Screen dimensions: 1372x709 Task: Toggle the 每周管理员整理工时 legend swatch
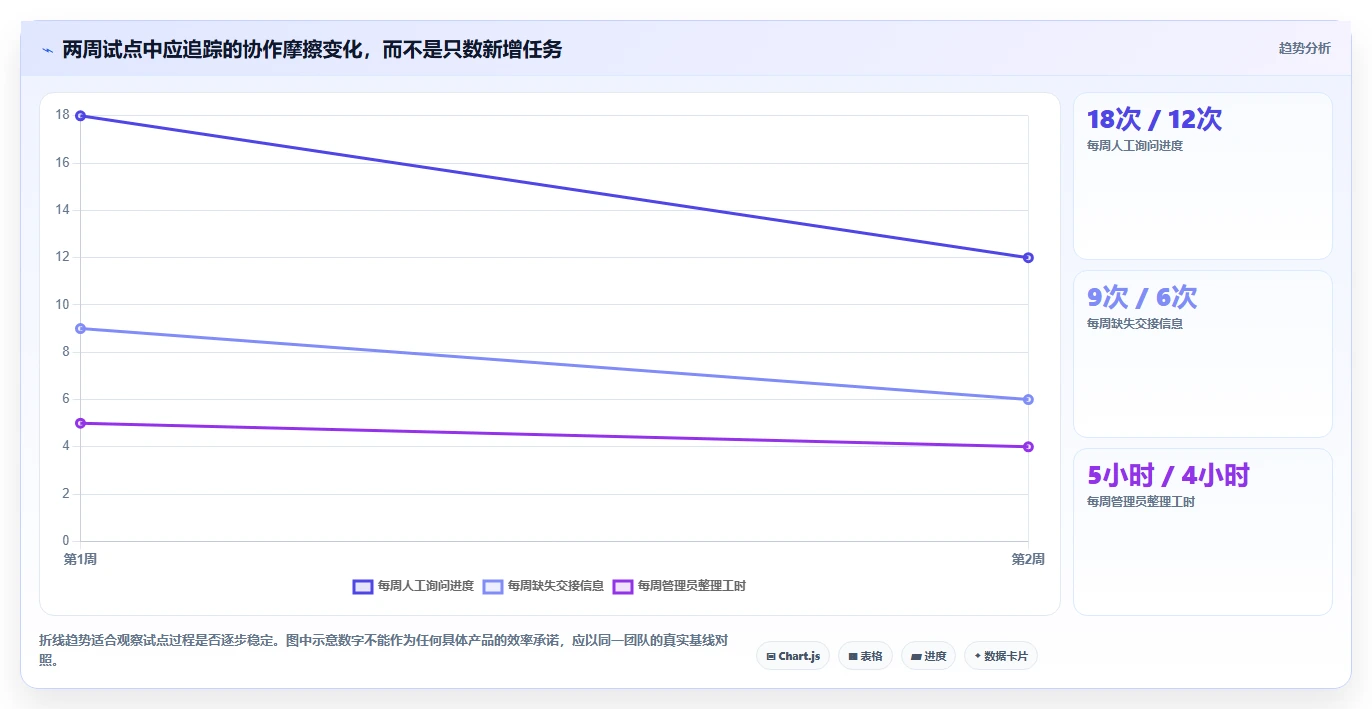(x=623, y=586)
